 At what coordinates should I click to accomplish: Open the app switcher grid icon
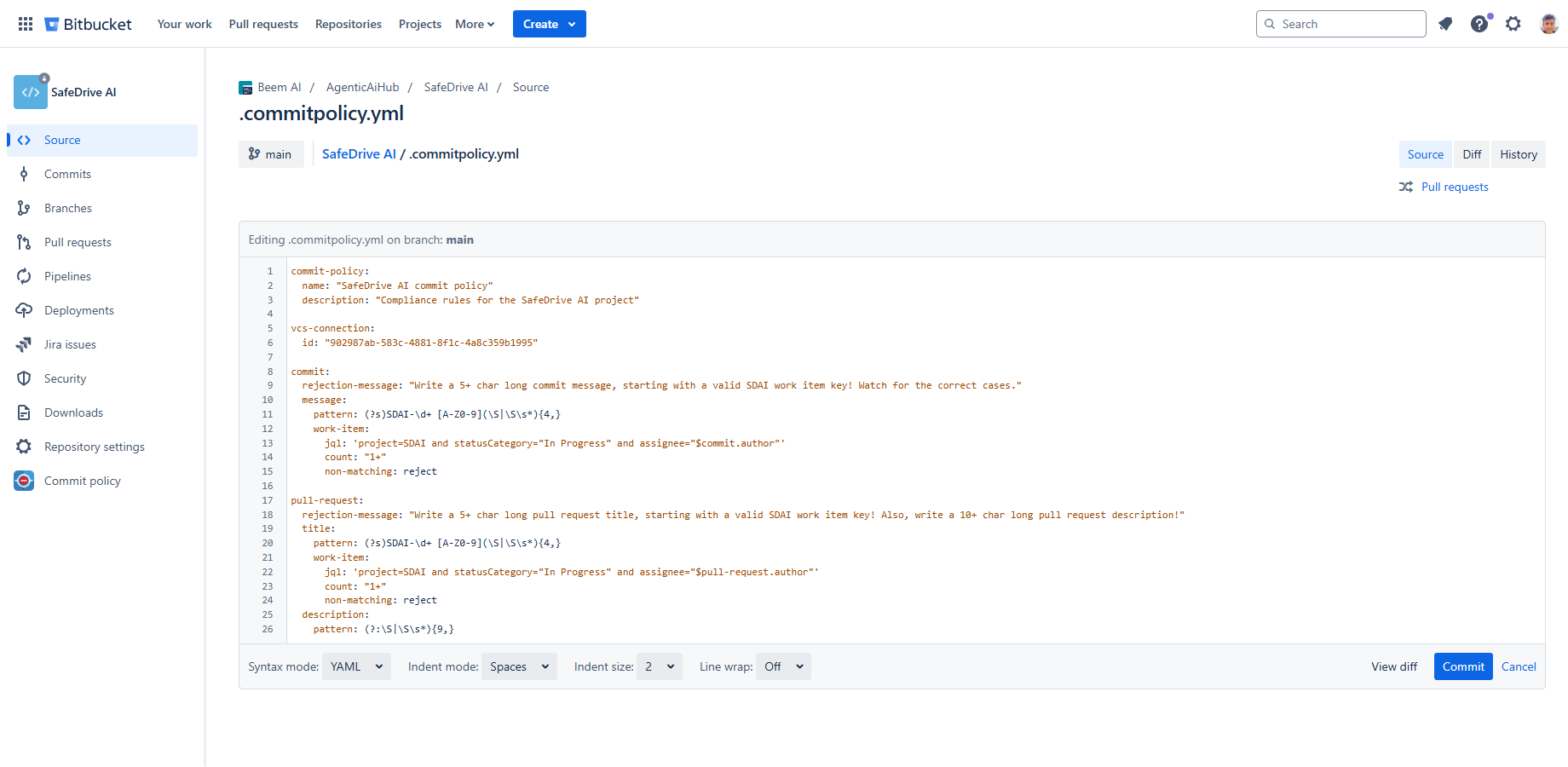26,24
